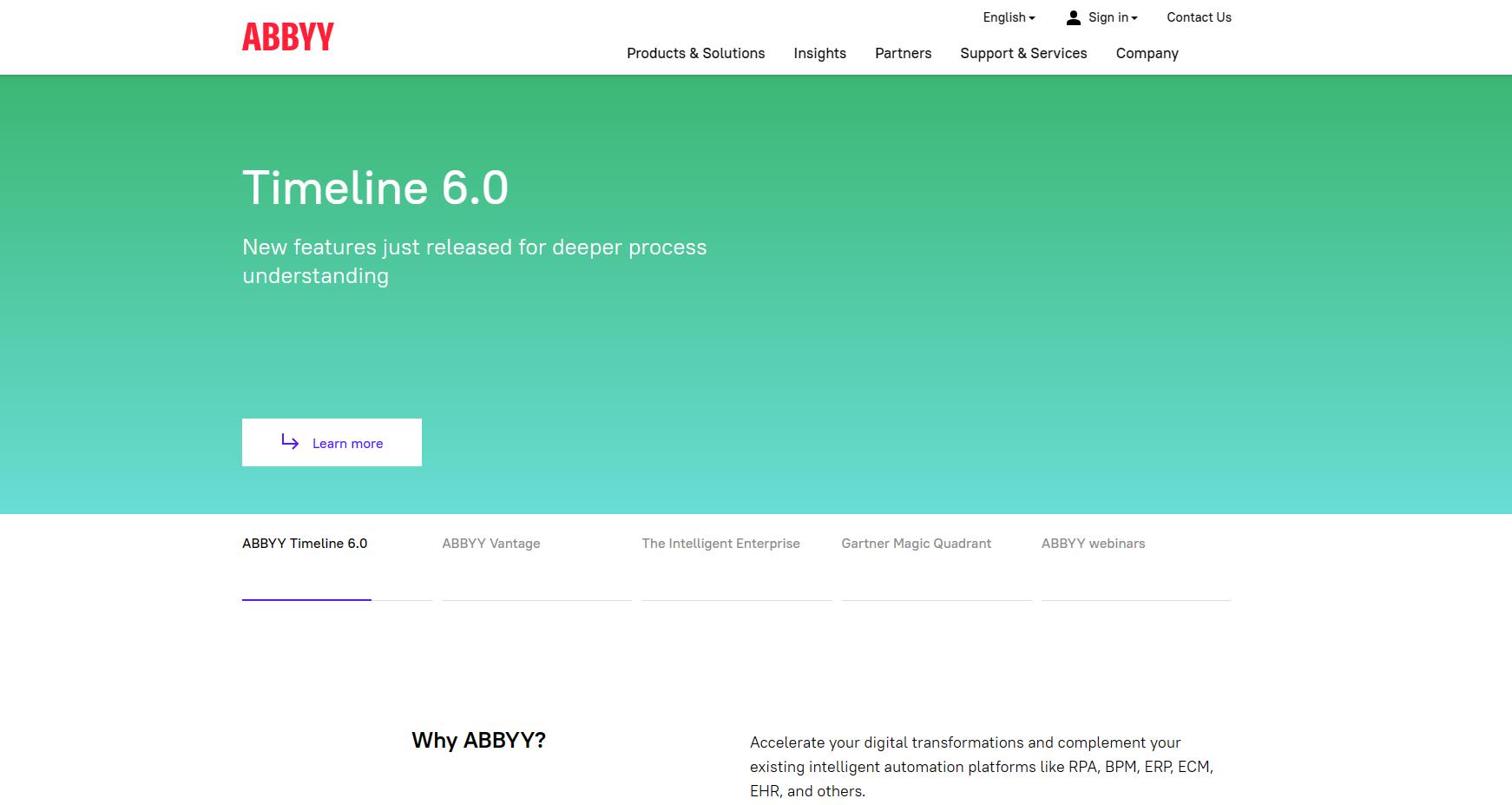Viewport: 1512px width, 805px height.
Task: Click the red ABBYY logo
Action: click(x=287, y=36)
